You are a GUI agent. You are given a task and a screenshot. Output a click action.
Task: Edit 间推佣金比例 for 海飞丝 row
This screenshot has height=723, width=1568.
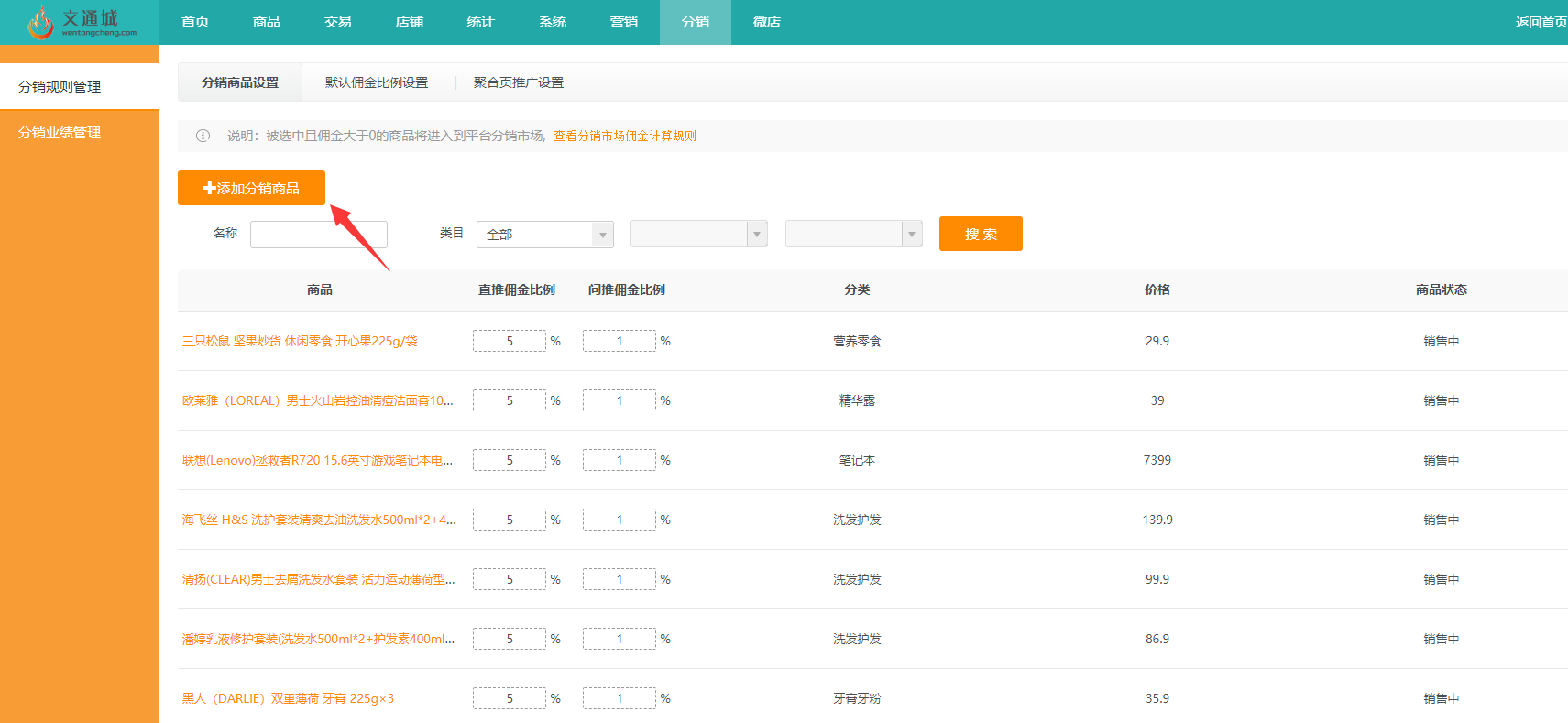620,520
